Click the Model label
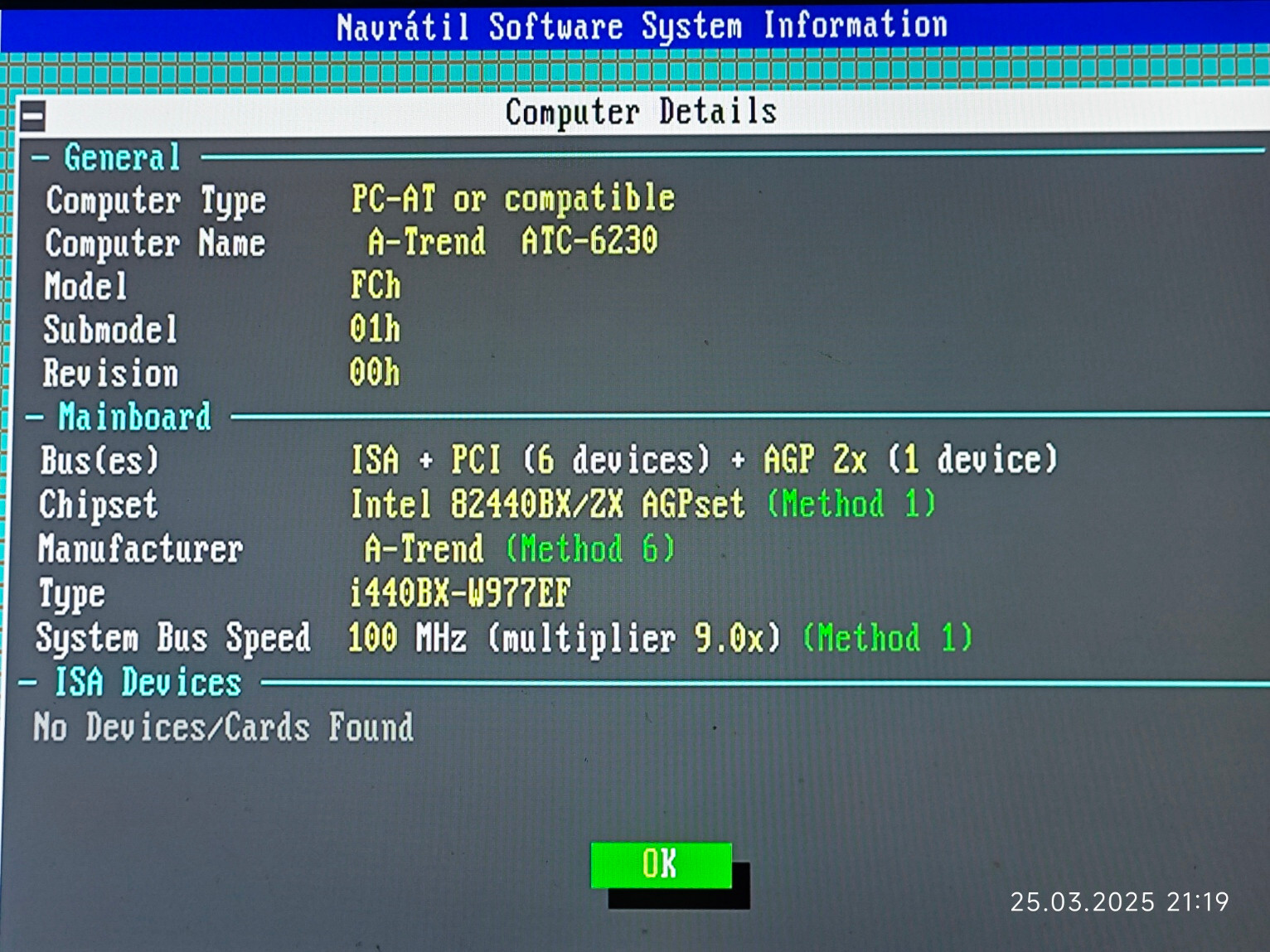 coord(85,287)
